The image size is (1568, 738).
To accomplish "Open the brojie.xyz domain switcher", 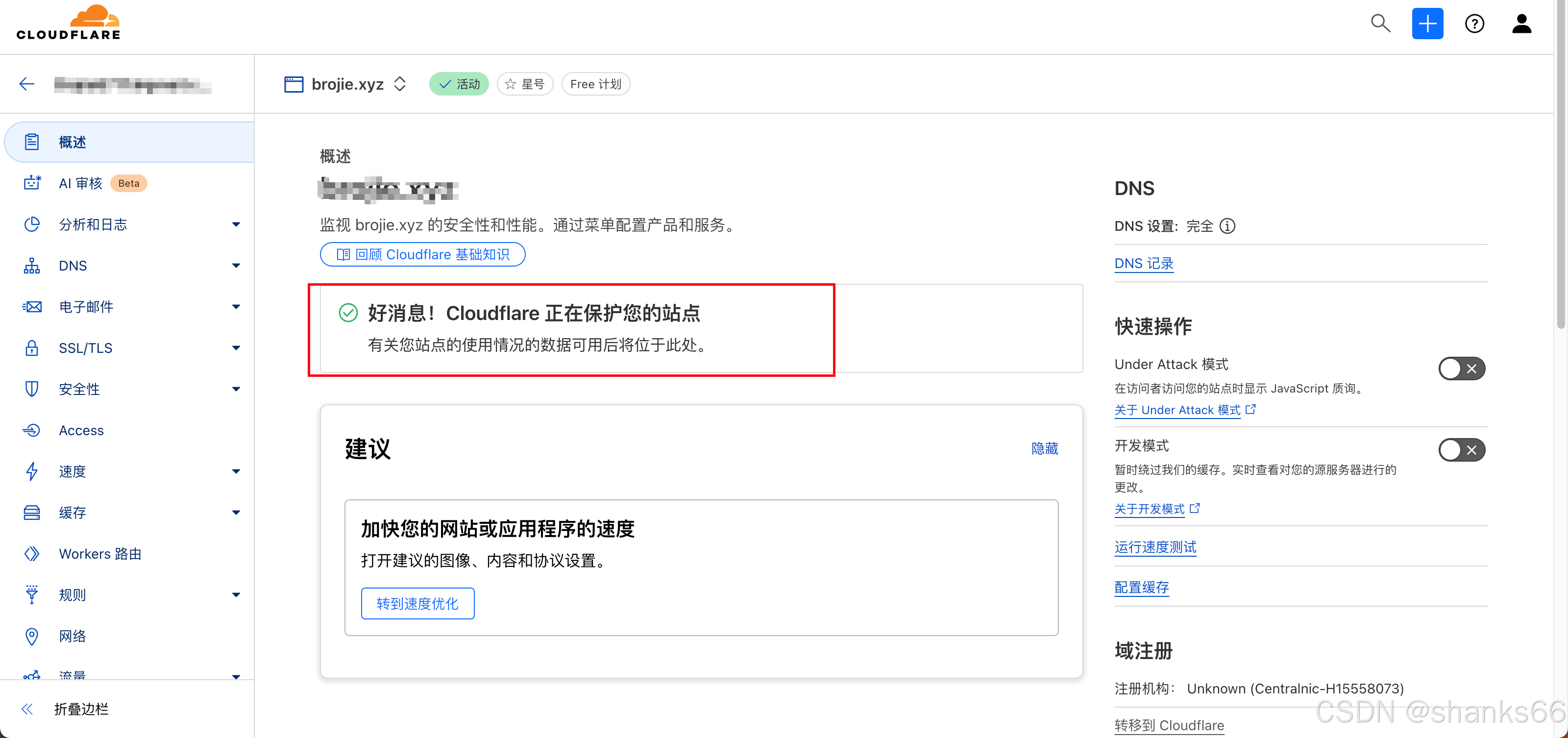I will (399, 84).
